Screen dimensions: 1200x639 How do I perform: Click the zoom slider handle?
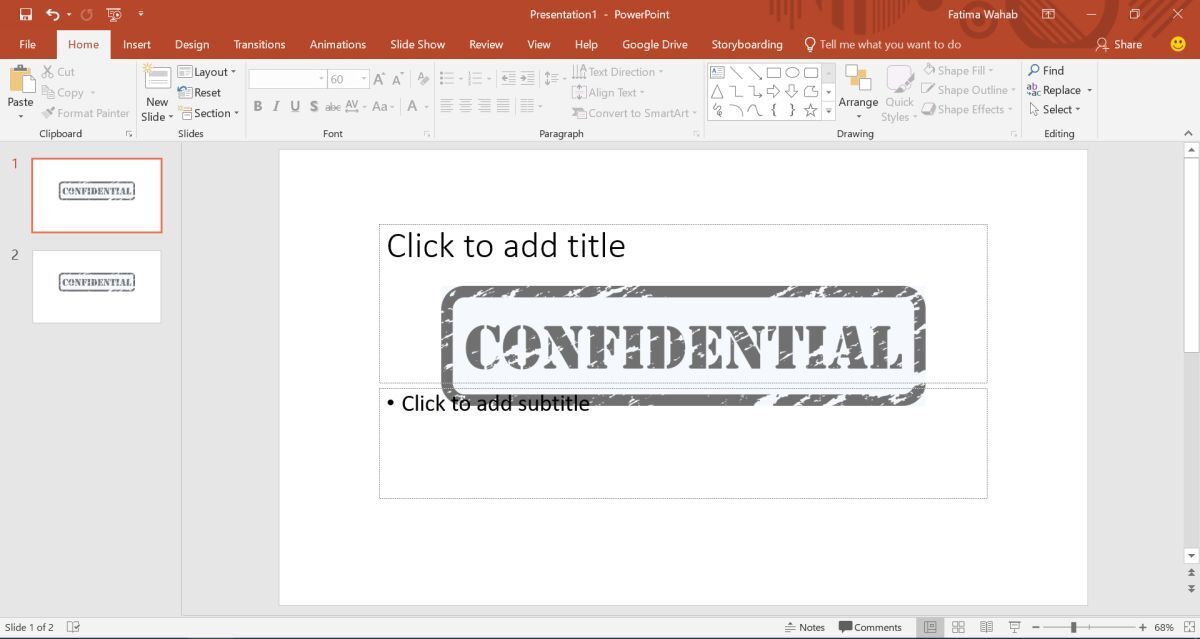point(1074,627)
